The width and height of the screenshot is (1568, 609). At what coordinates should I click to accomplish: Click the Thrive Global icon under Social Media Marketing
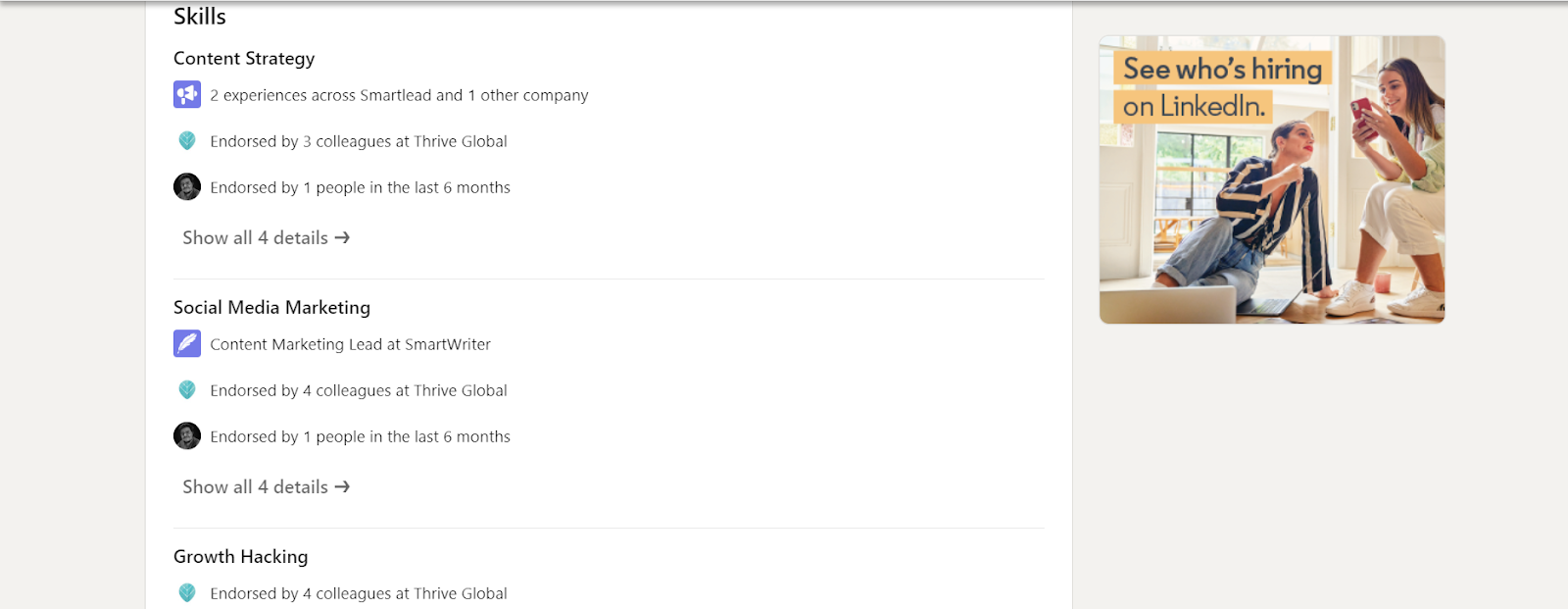(x=187, y=390)
